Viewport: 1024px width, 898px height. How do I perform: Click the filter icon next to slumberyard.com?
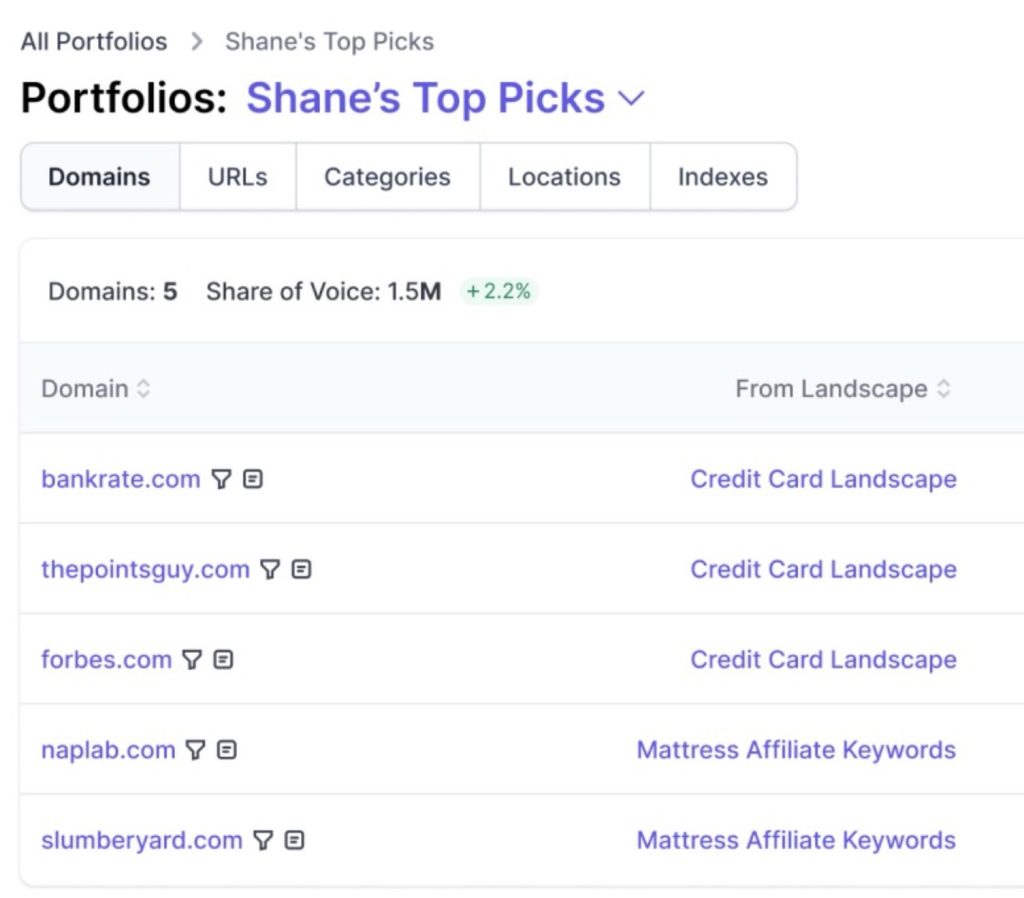click(x=262, y=840)
